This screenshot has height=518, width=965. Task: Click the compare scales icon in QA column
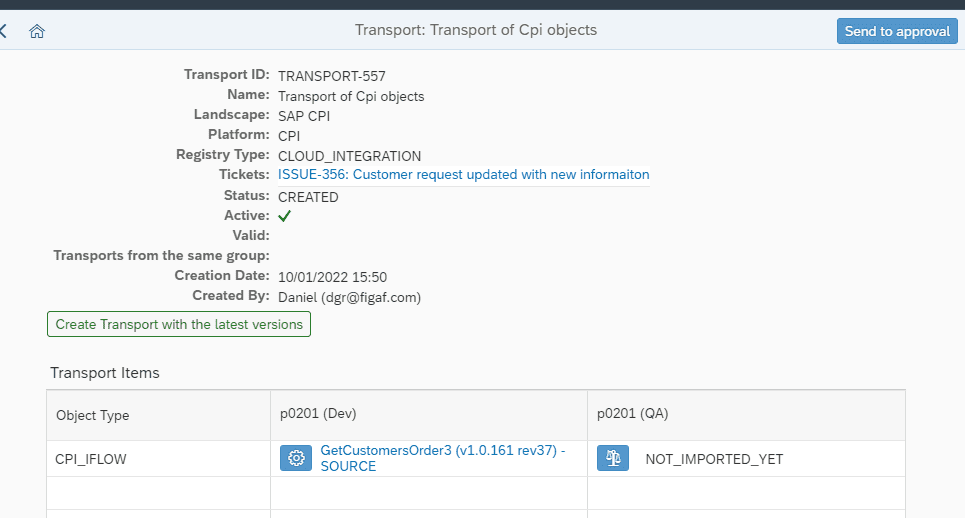tap(613, 458)
